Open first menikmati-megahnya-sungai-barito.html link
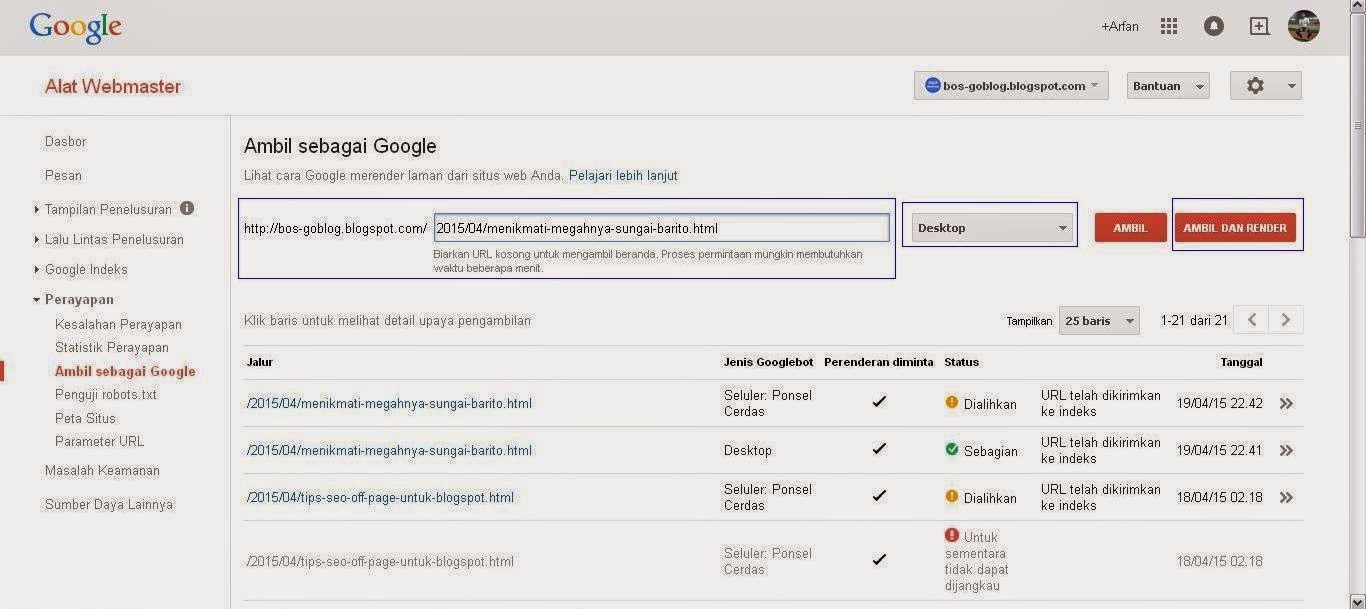This screenshot has height=609, width=1366. tap(389, 404)
